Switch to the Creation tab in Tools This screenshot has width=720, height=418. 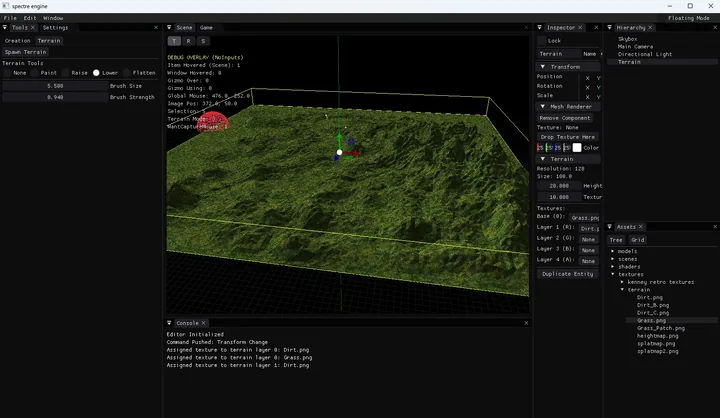pos(17,40)
